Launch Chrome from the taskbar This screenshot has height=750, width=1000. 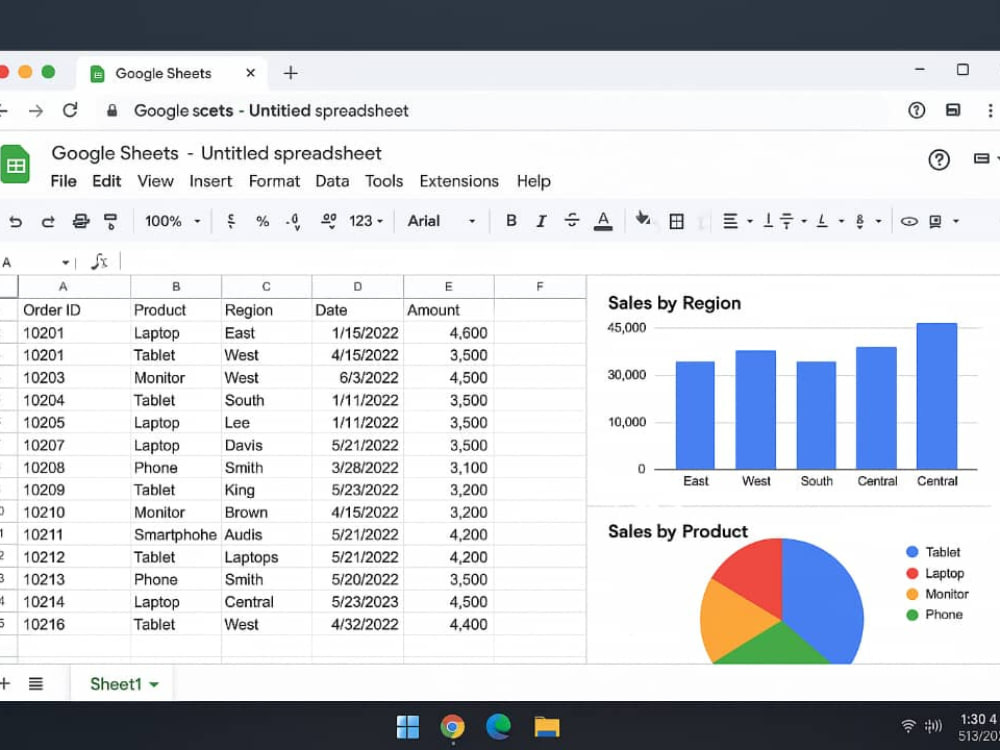click(x=452, y=726)
